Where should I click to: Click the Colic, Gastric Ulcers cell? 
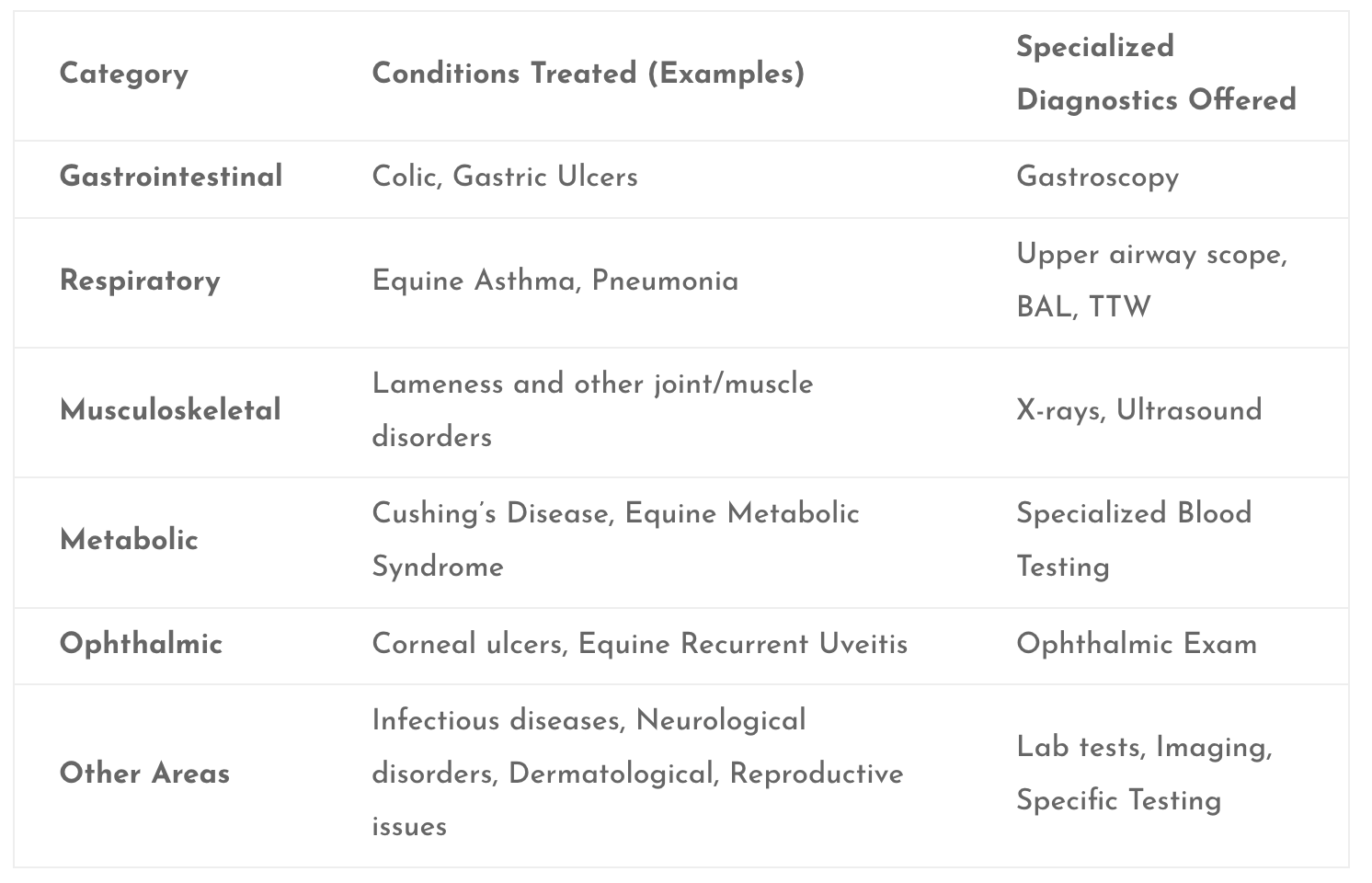pos(505,177)
